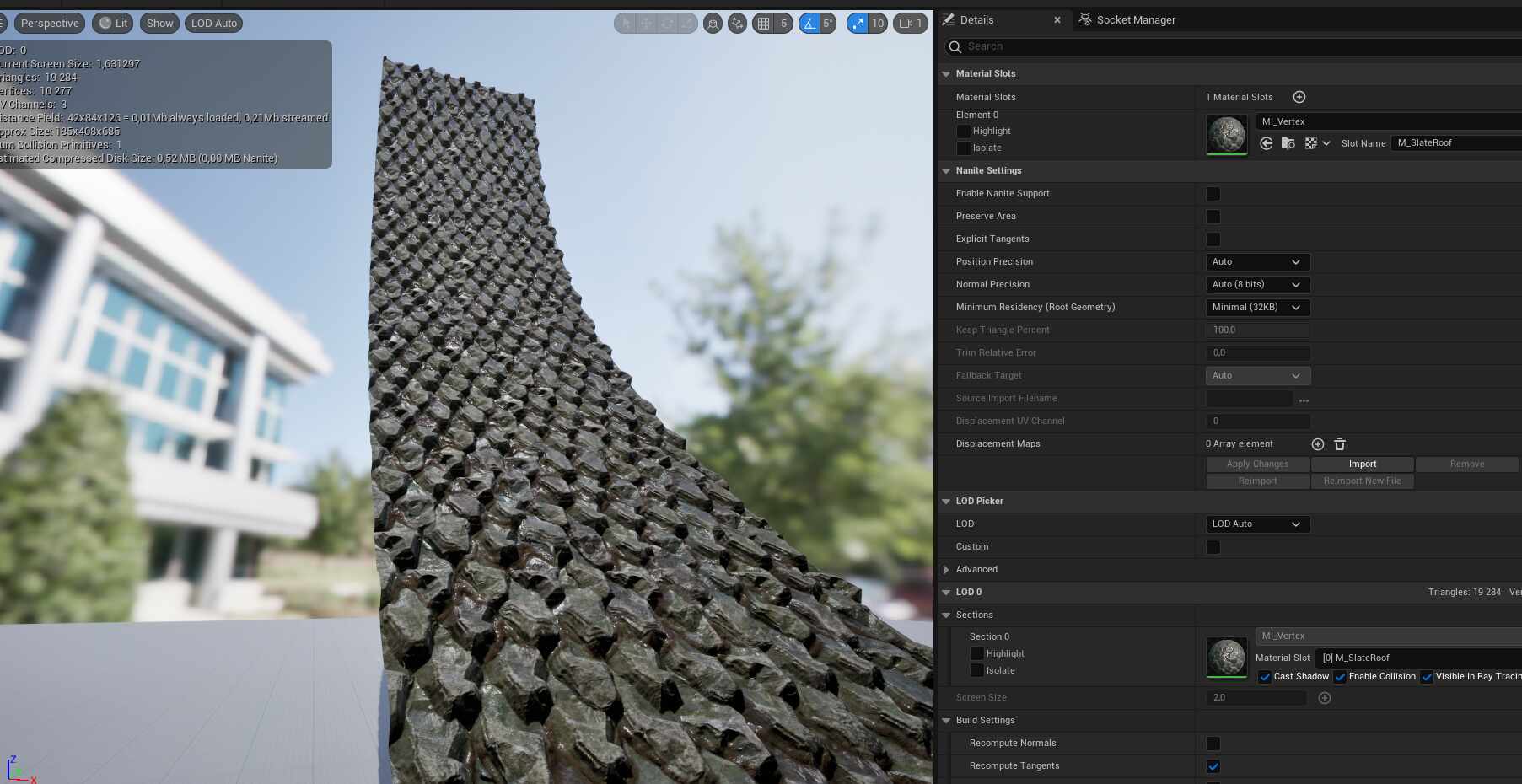
Task: Click the Import displacement maps button
Action: coord(1362,464)
